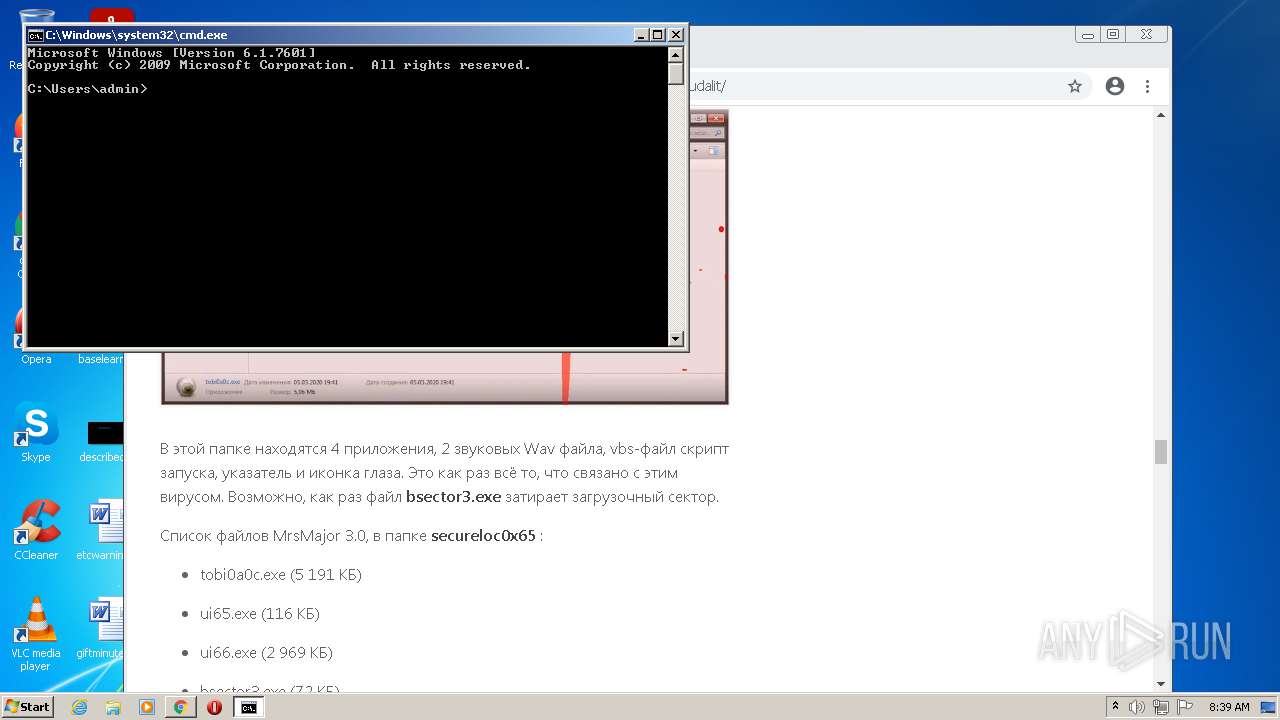This screenshot has height=720, width=1280.
Task: Open the giftminute Word document icon
Action: [x=104, y=622]
